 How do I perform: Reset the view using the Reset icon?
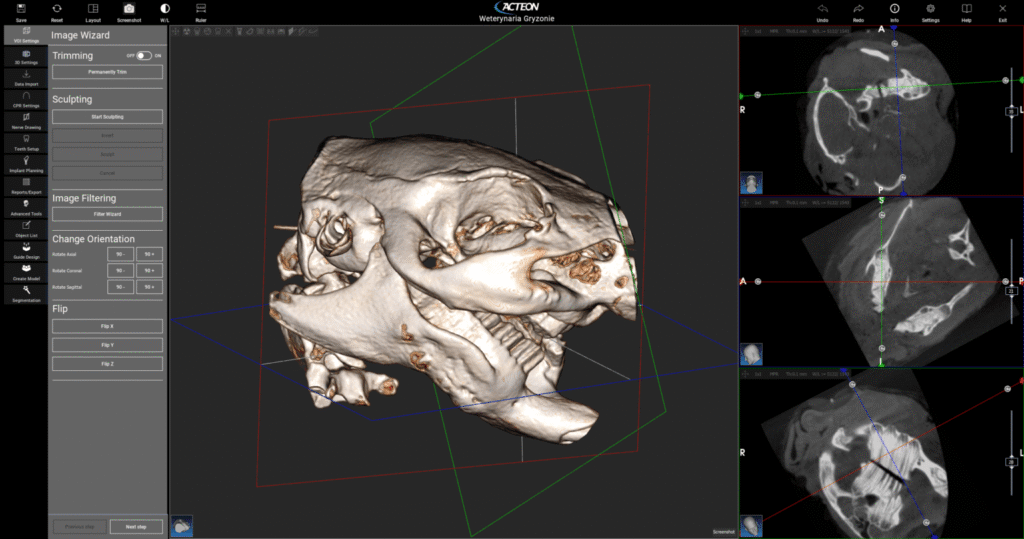pyautogui.click(x=57, y=9)
